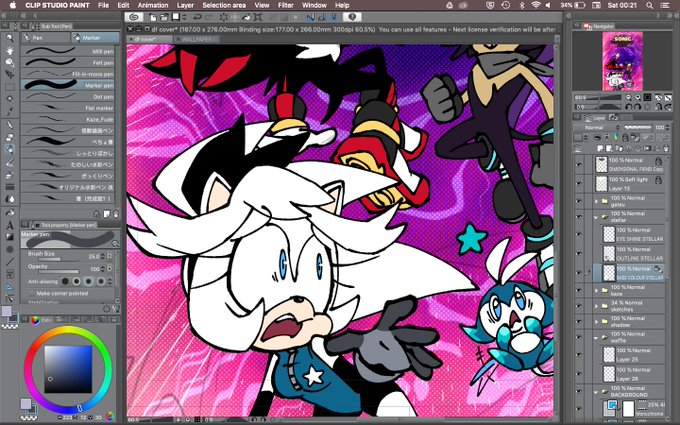Select the Text tool
The height and width of the screenshot is (425, 680).
coord(10,225)
